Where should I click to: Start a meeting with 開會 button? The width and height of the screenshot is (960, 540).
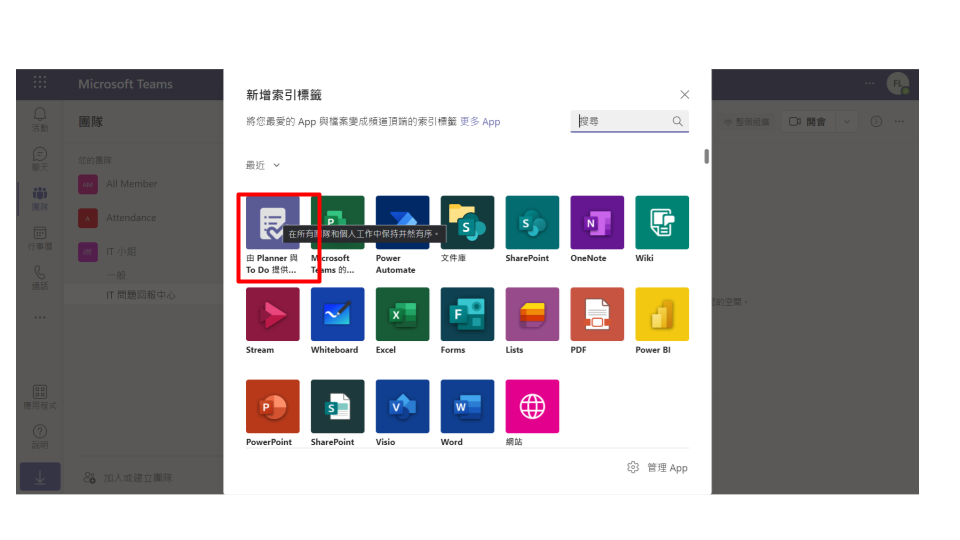click(x=808, y=121)
